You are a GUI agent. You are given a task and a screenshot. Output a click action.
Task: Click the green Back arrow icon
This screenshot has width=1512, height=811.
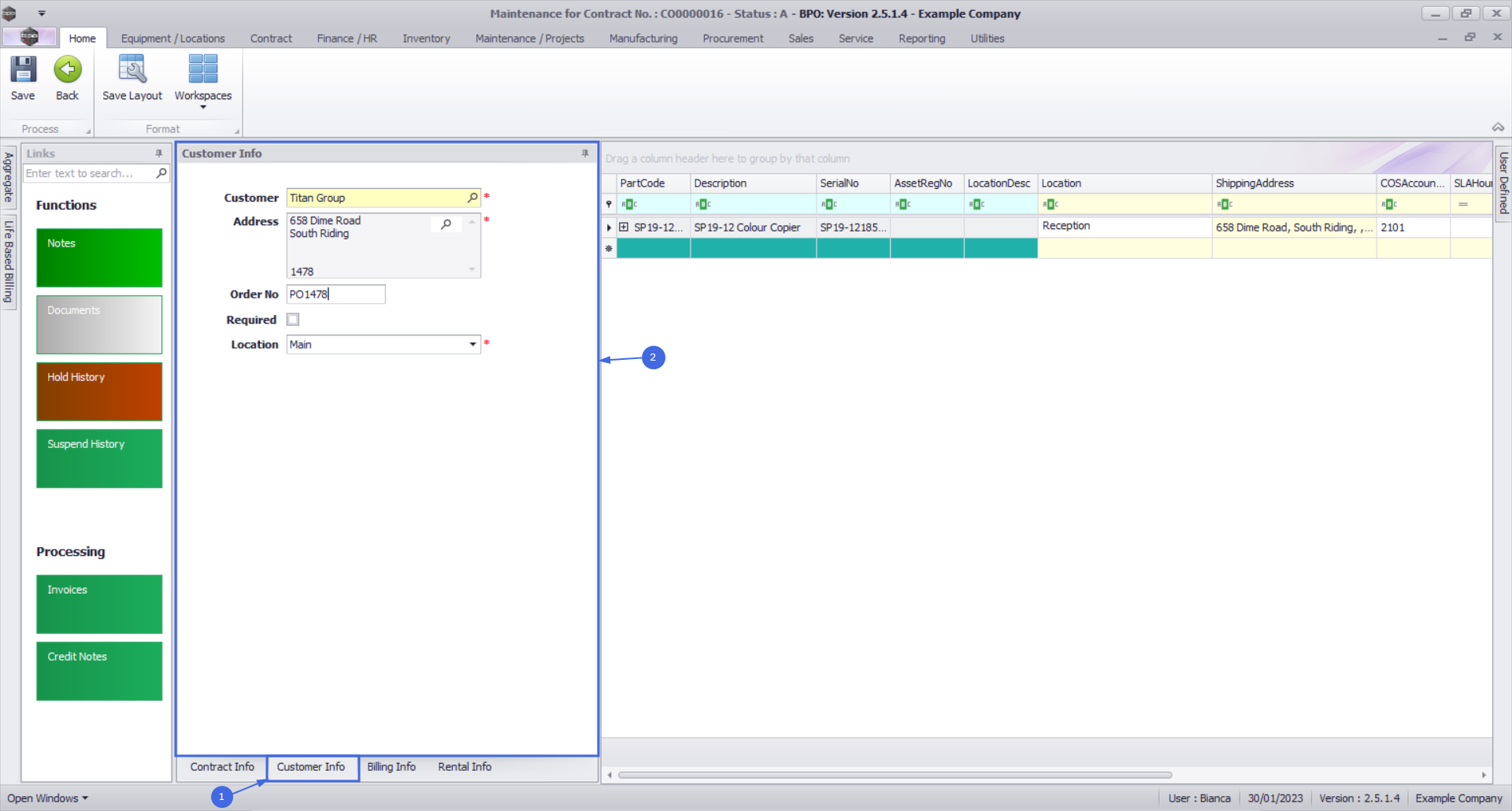point(68,69)
